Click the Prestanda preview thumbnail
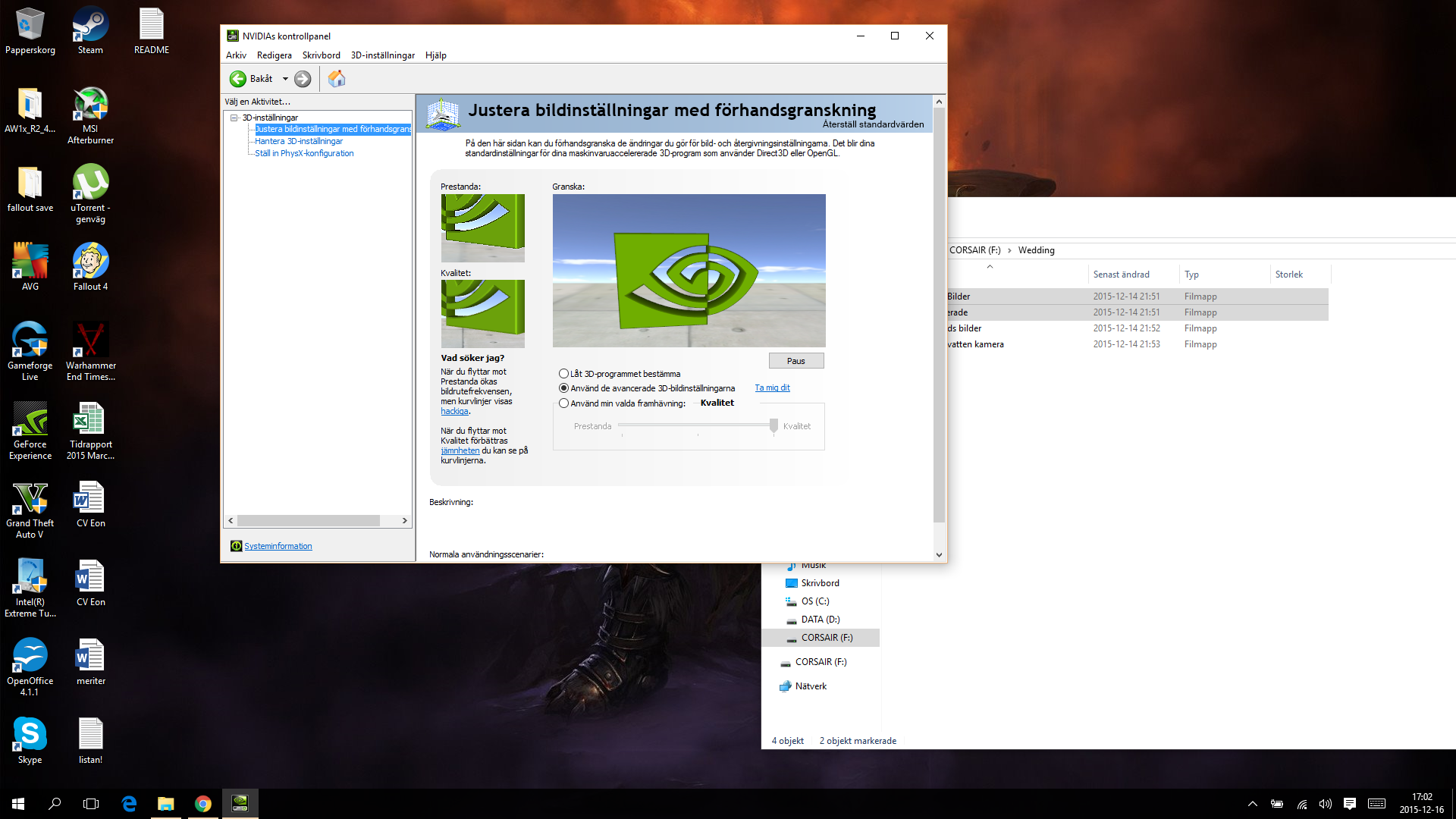The height and width of the screenshot is (819, 1456). pos(482,228)
